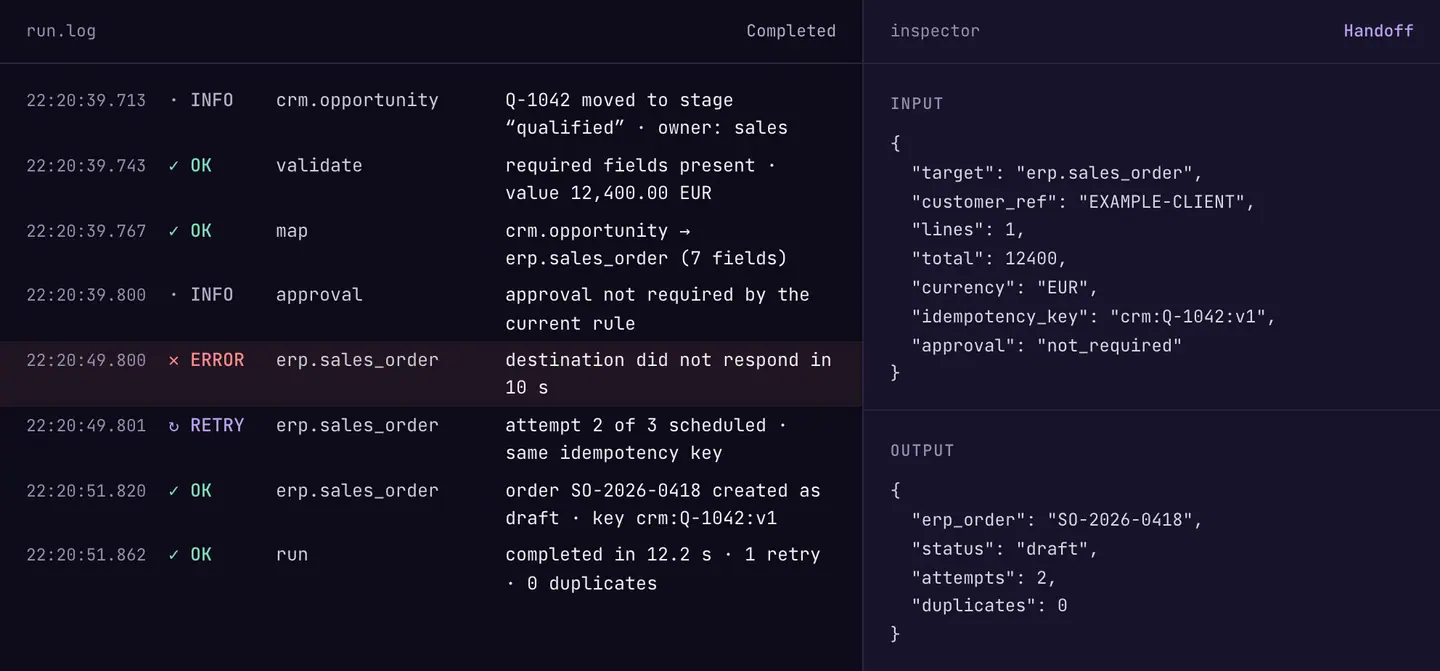Click the check icon on the run row

point(174,555)
